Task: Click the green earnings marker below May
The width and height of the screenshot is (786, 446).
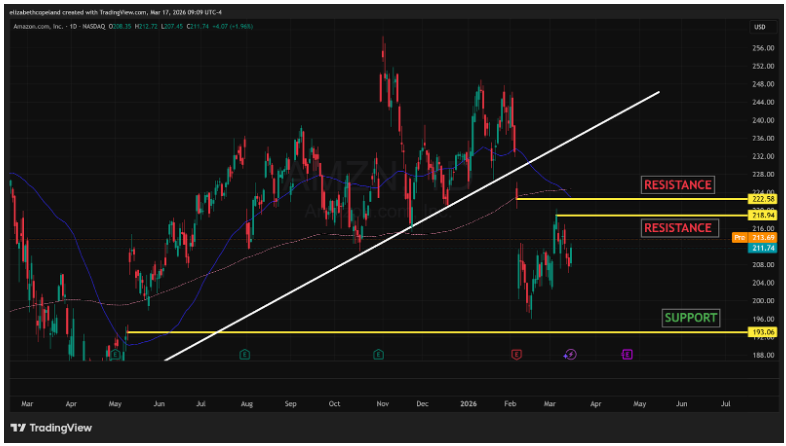Action: [x=116, y=355]
